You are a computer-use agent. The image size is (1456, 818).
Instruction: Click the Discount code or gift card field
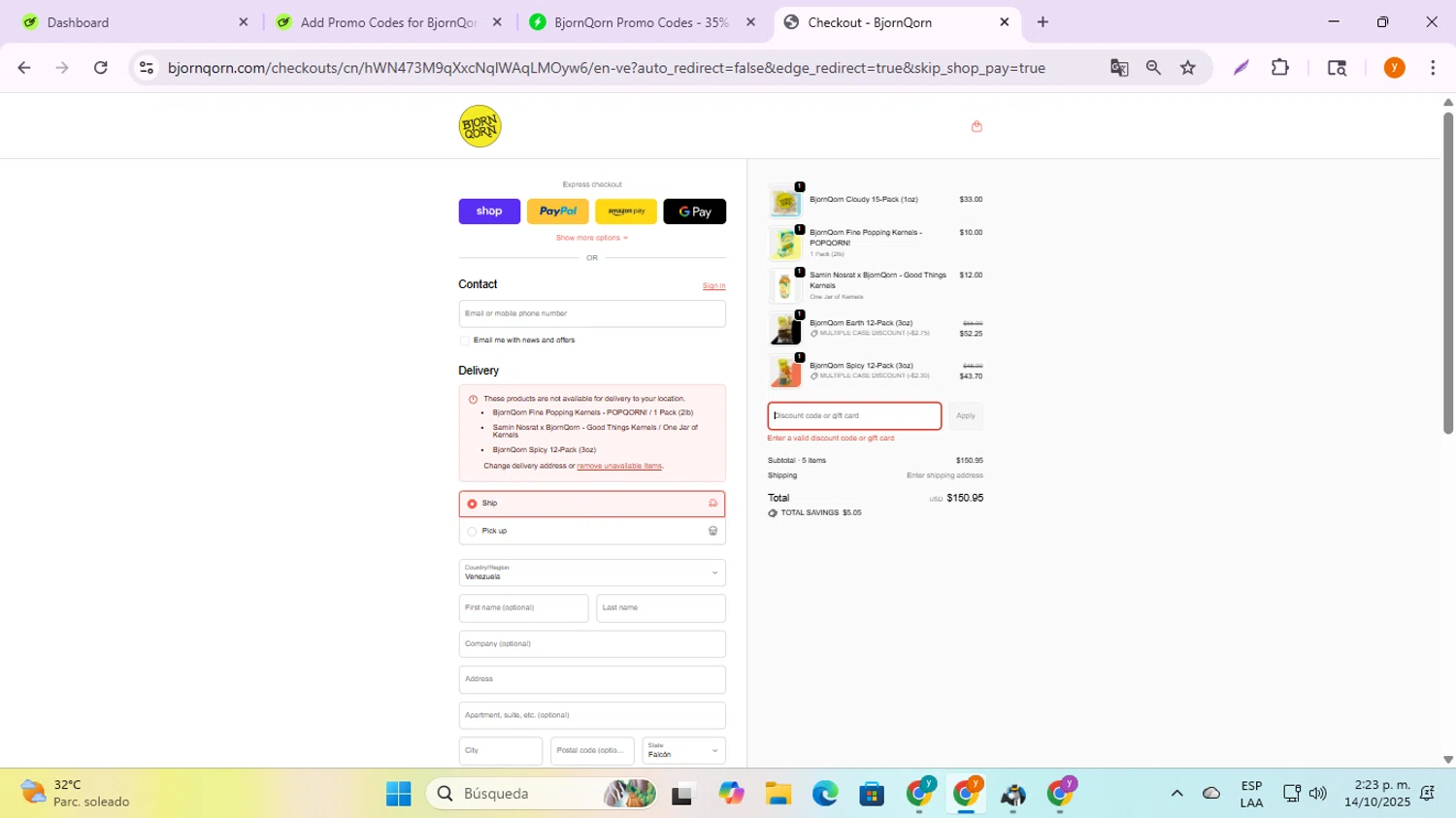pos(854,416)
